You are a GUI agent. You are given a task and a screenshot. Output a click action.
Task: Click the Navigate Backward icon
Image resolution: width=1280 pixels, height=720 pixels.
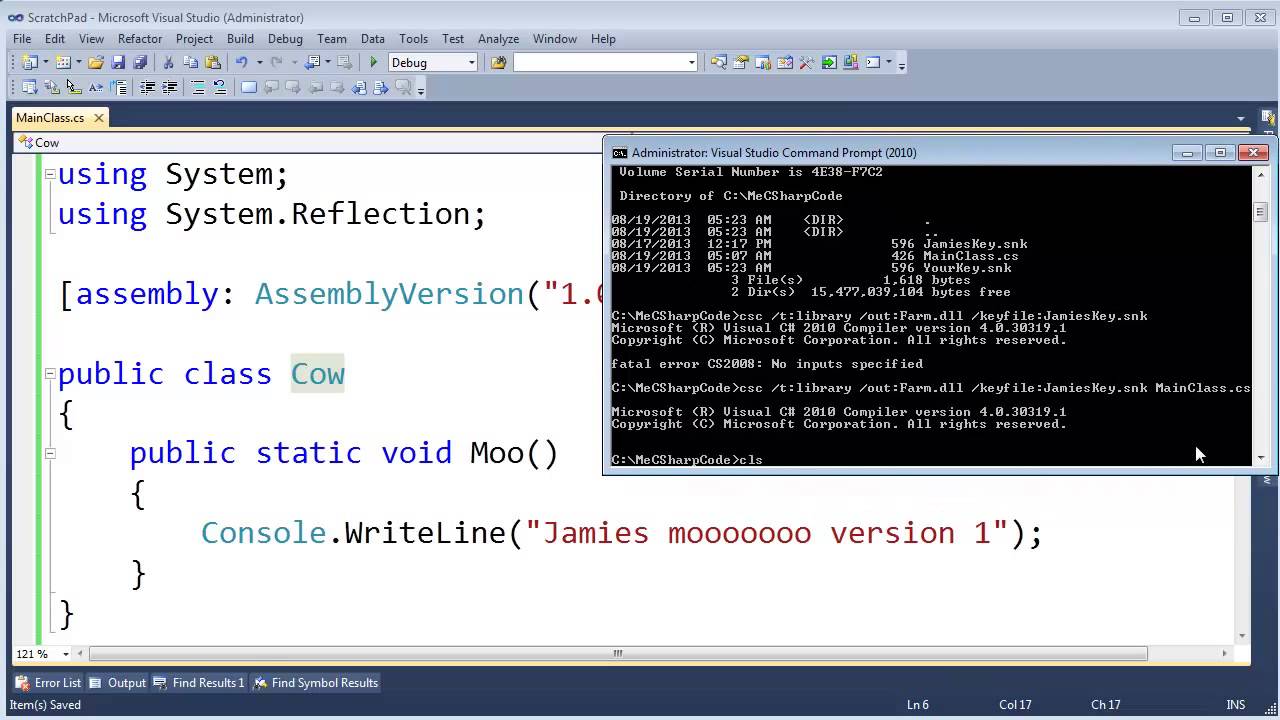[x=312, y=62]
